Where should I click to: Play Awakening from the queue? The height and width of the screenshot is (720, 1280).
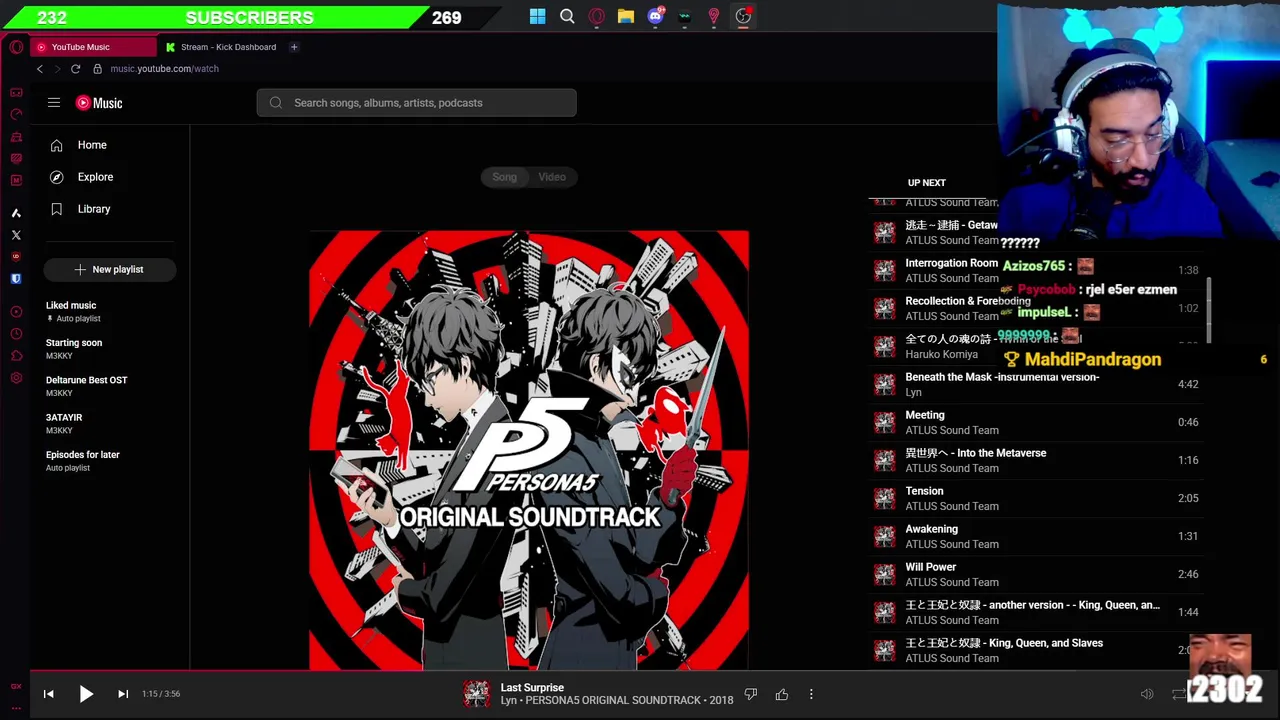click(1036, 536)
